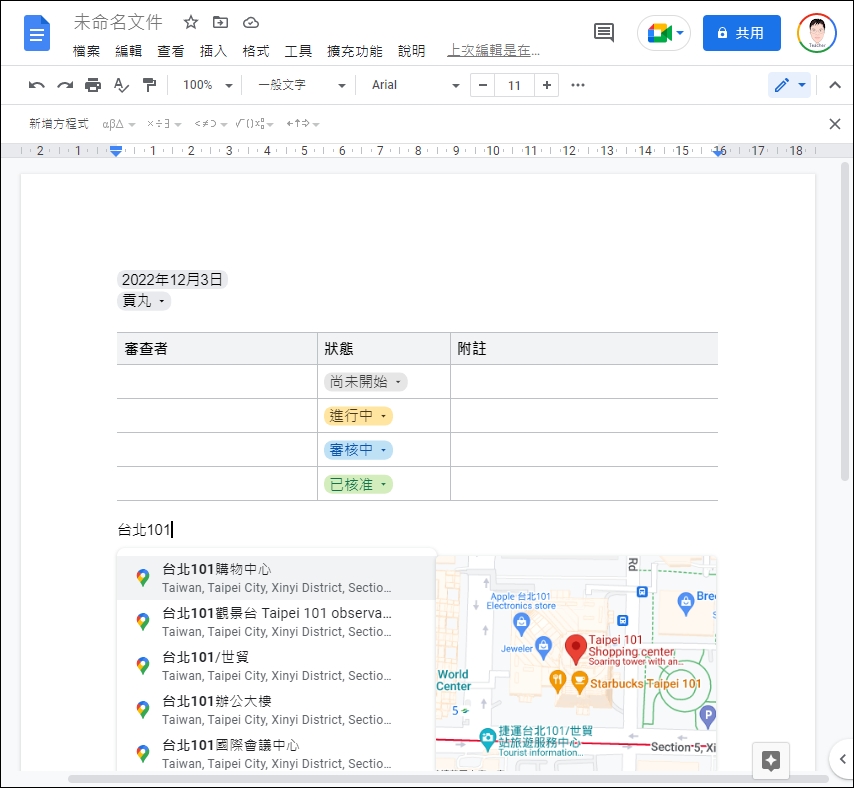The height and width of the screenshot is (788, 854).
Task: Click the redo arrow icon
Action: (65, 85)
